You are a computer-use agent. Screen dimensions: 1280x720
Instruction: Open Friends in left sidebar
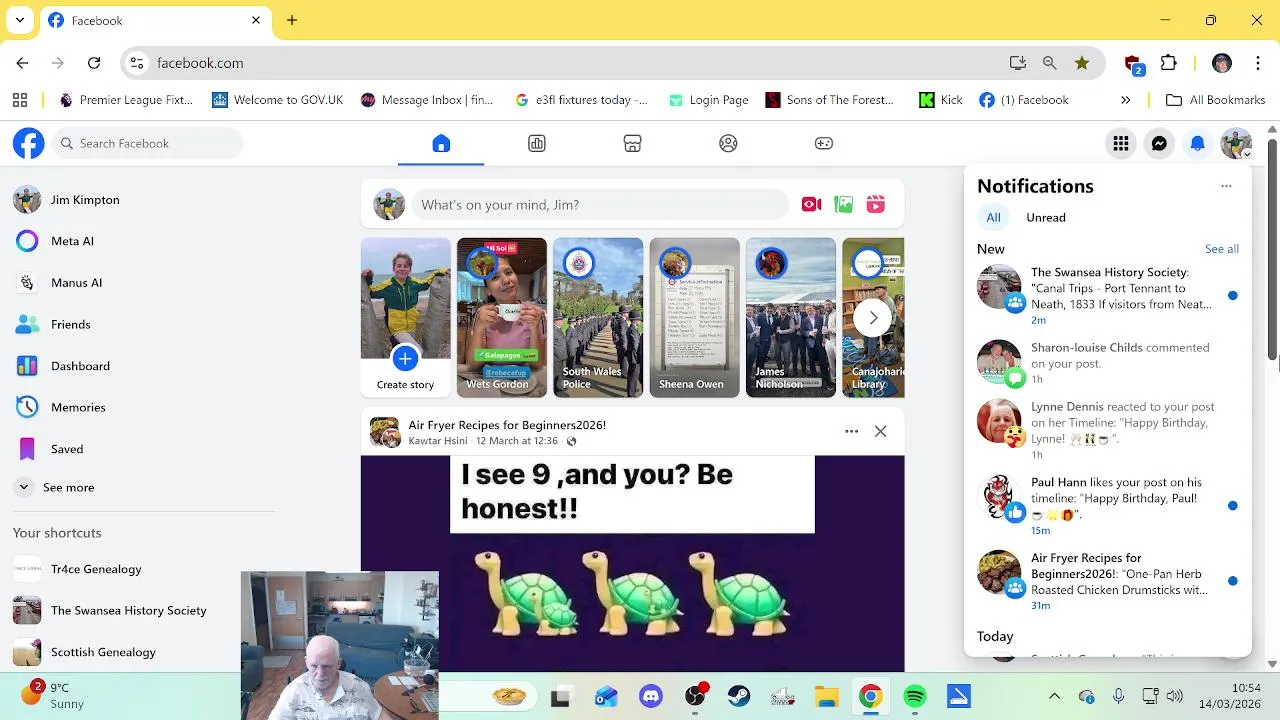(x=70, y=325)
